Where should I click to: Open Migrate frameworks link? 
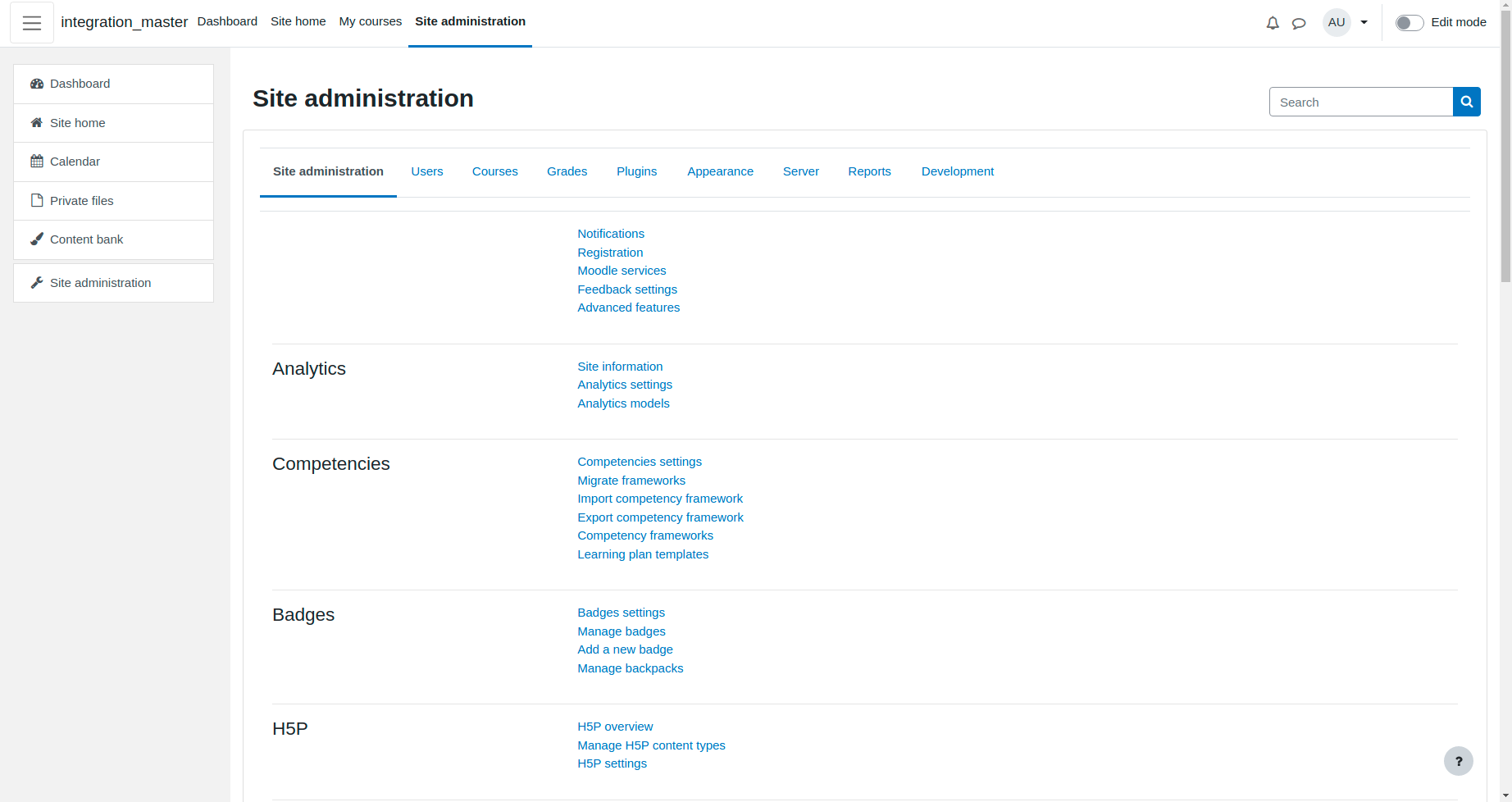coord(631,481)
